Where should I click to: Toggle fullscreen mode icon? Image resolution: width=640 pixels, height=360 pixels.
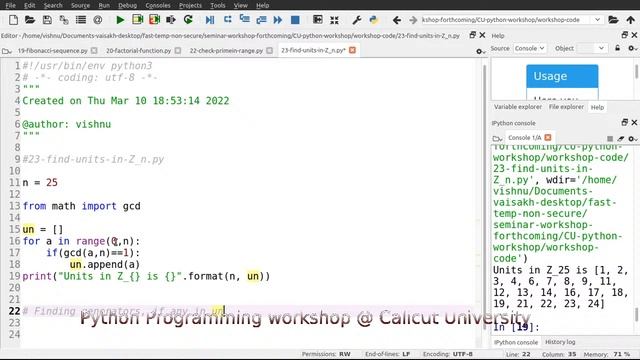click(334, 20)
